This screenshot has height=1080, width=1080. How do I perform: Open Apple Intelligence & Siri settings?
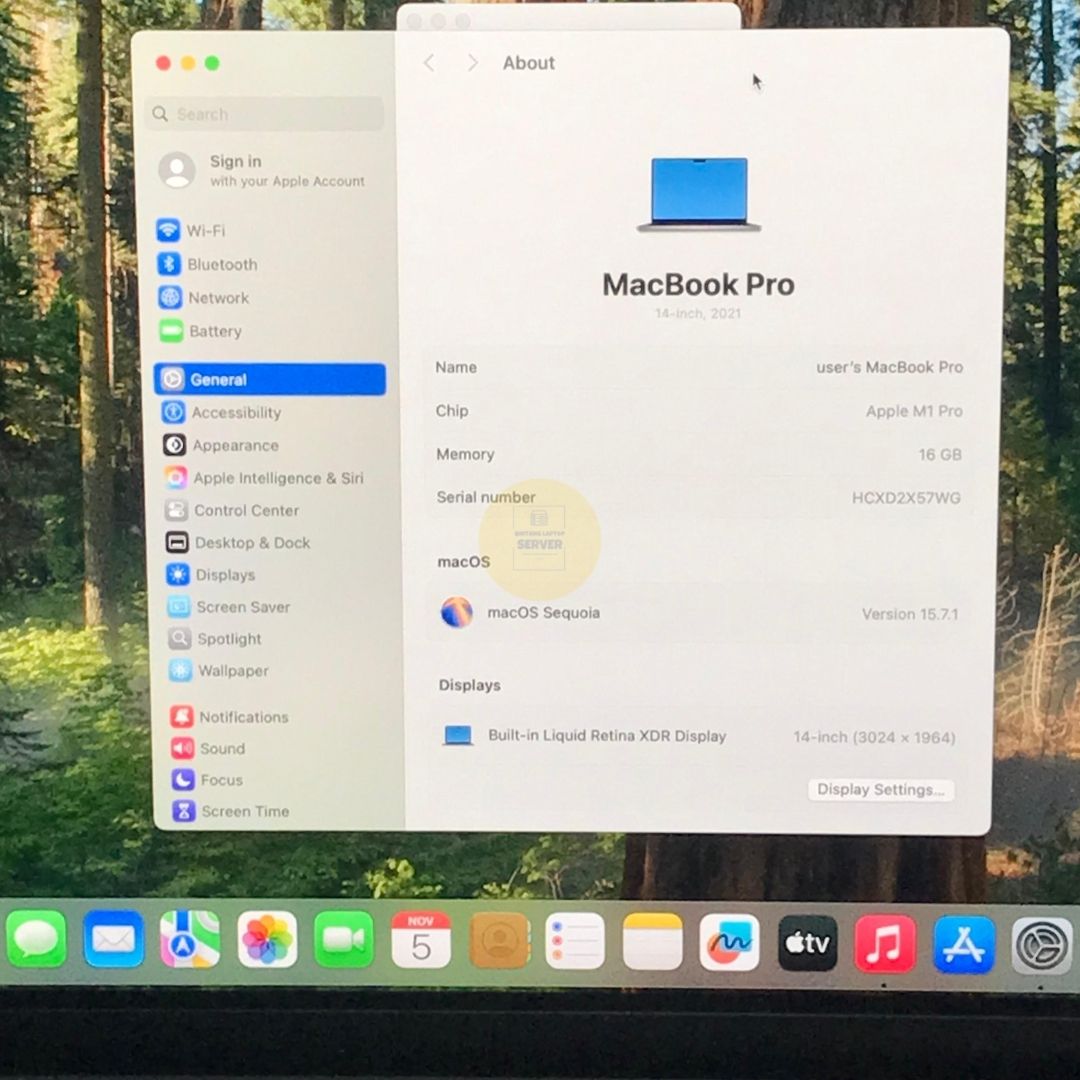click(277, 478)
